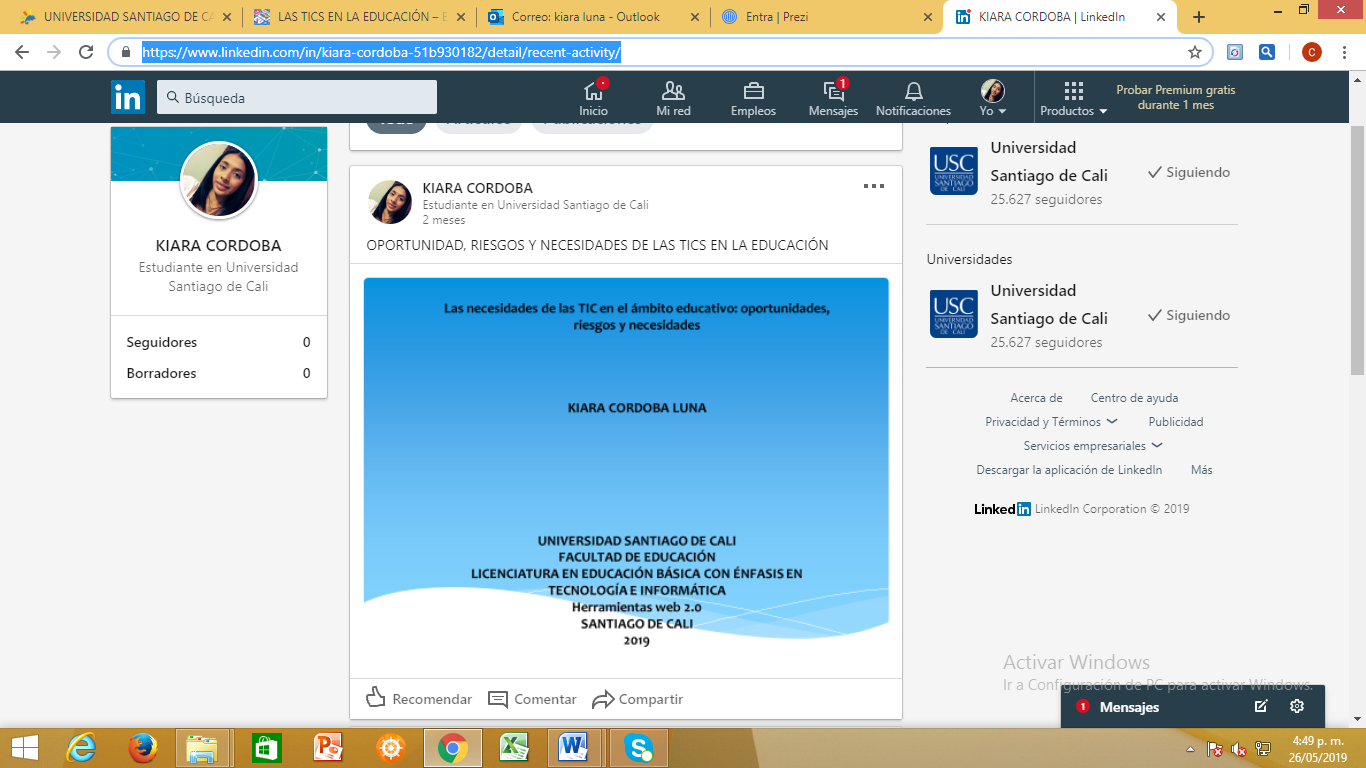Click the Búsqueda search field
Screen dimensions: 1366x768
click(x=297, y=97)
